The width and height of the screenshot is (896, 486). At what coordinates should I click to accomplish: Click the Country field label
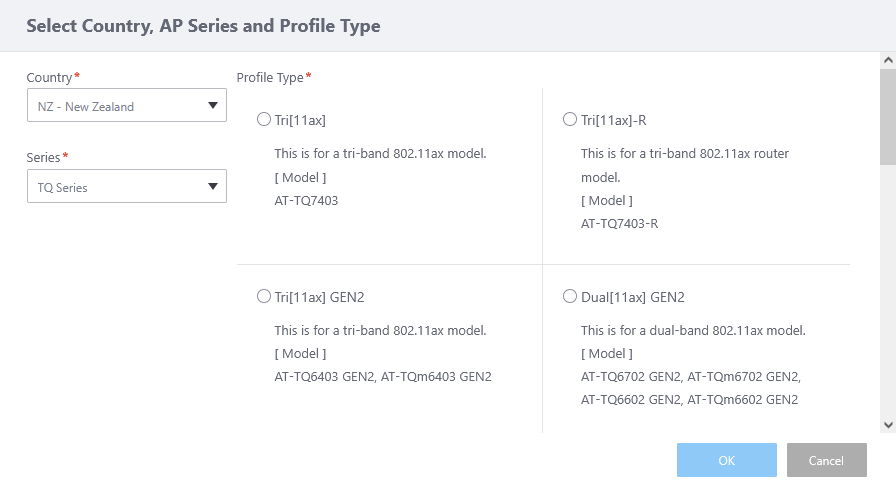[x=49, y=77]
